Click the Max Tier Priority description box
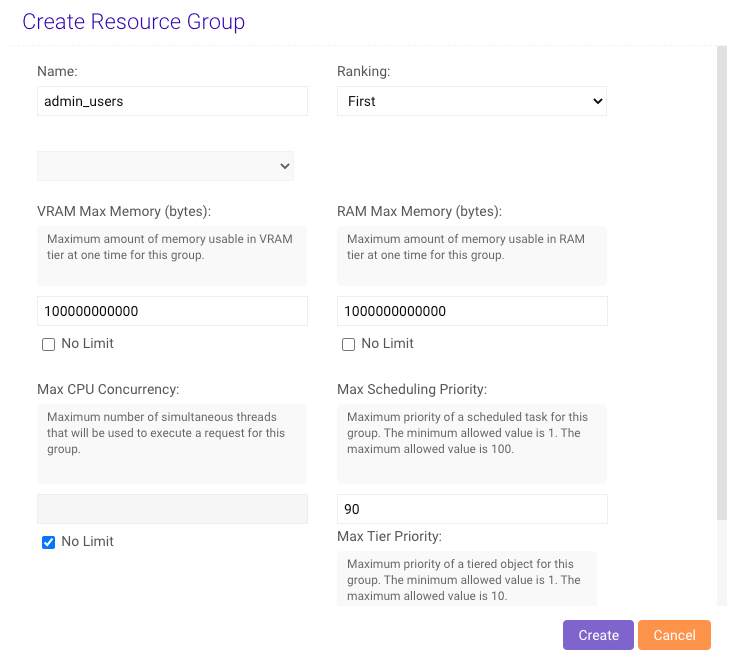Viewport: 741px width, 667px height. click(x=466, y=579)
